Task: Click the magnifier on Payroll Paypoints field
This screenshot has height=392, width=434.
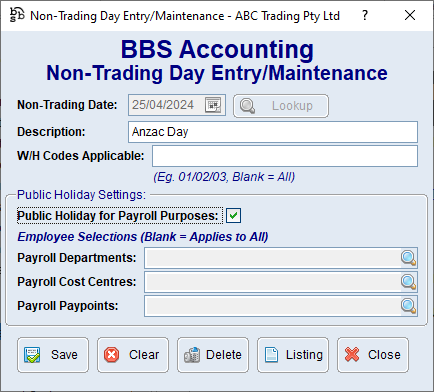Action: (408, 306)
